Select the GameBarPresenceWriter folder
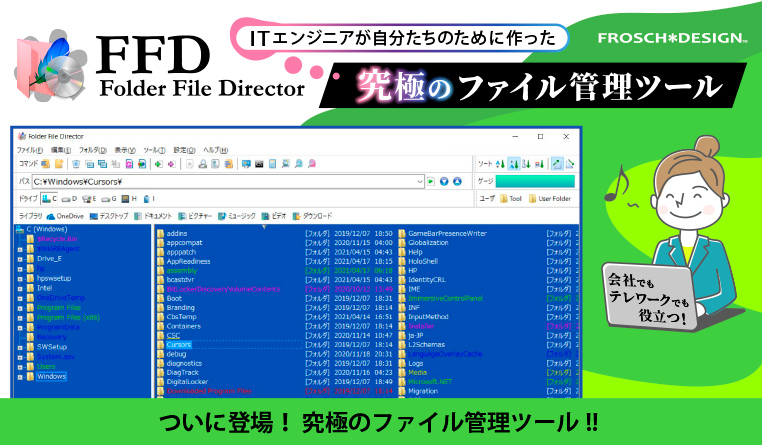Screen dimensions: 762x445 pyautogui.click(x=447, y=234)
